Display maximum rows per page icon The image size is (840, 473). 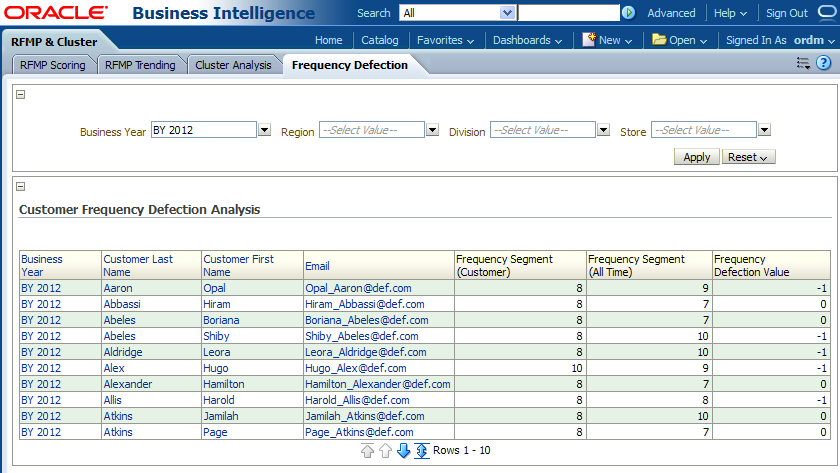tap(422, 451)
